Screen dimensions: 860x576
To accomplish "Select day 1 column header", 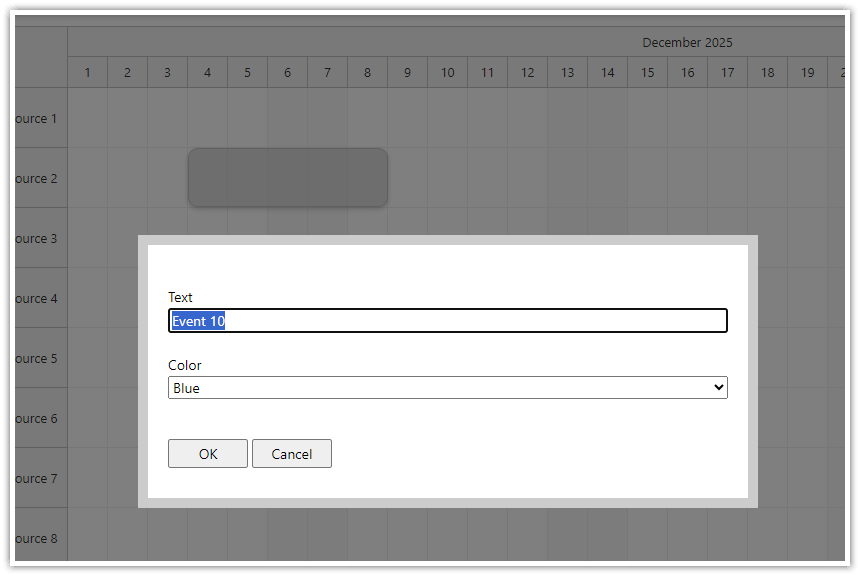I will click(87, 72).
